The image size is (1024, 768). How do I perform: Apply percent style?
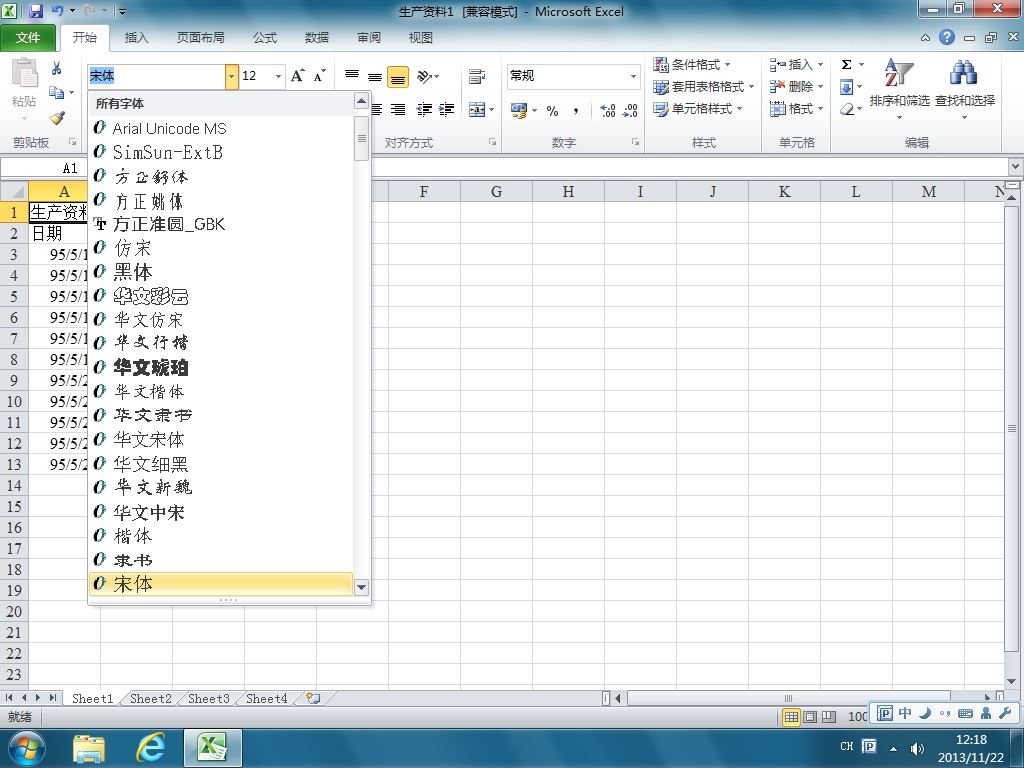[552, 110]
